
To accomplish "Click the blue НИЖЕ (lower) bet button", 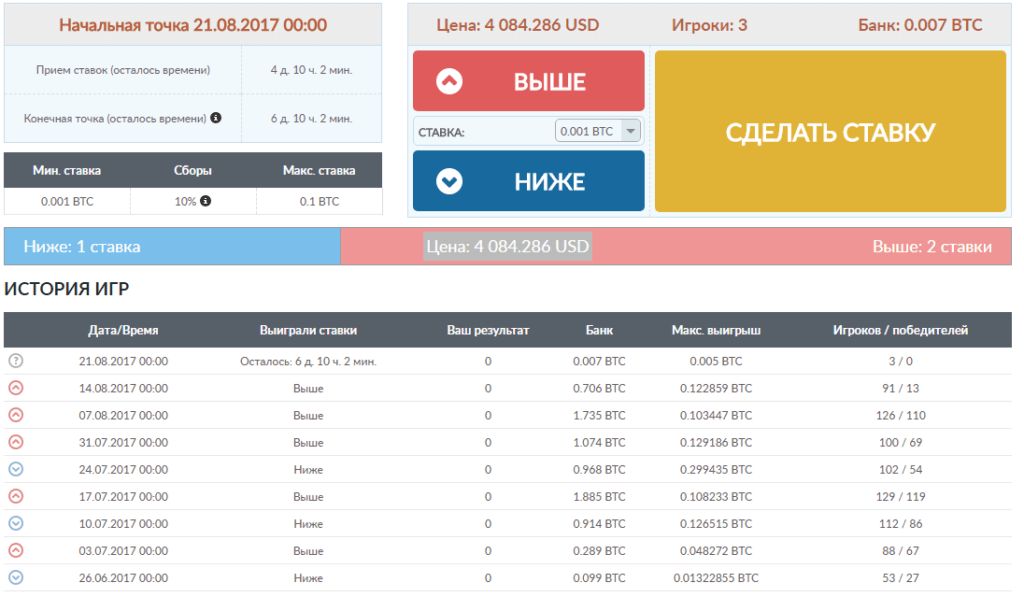I will (528, 181).
